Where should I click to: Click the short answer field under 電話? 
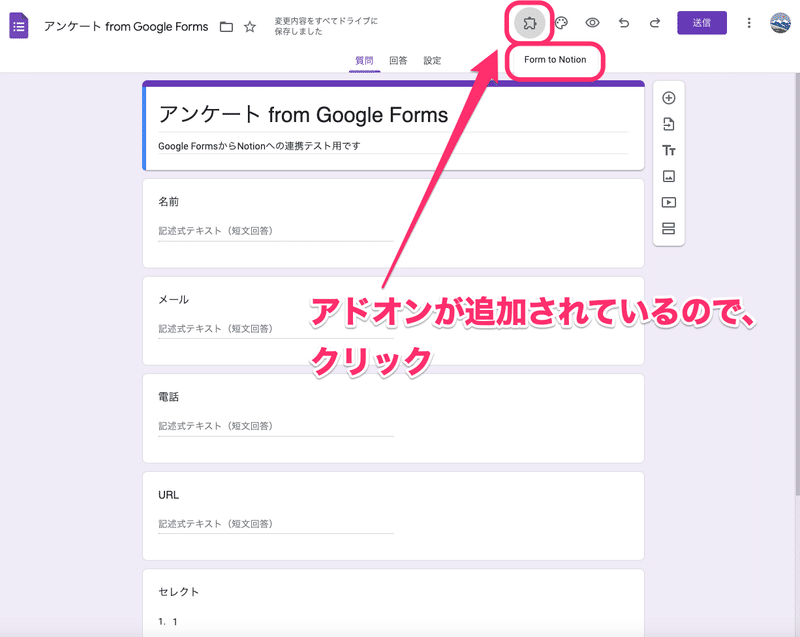click(276, 426)
